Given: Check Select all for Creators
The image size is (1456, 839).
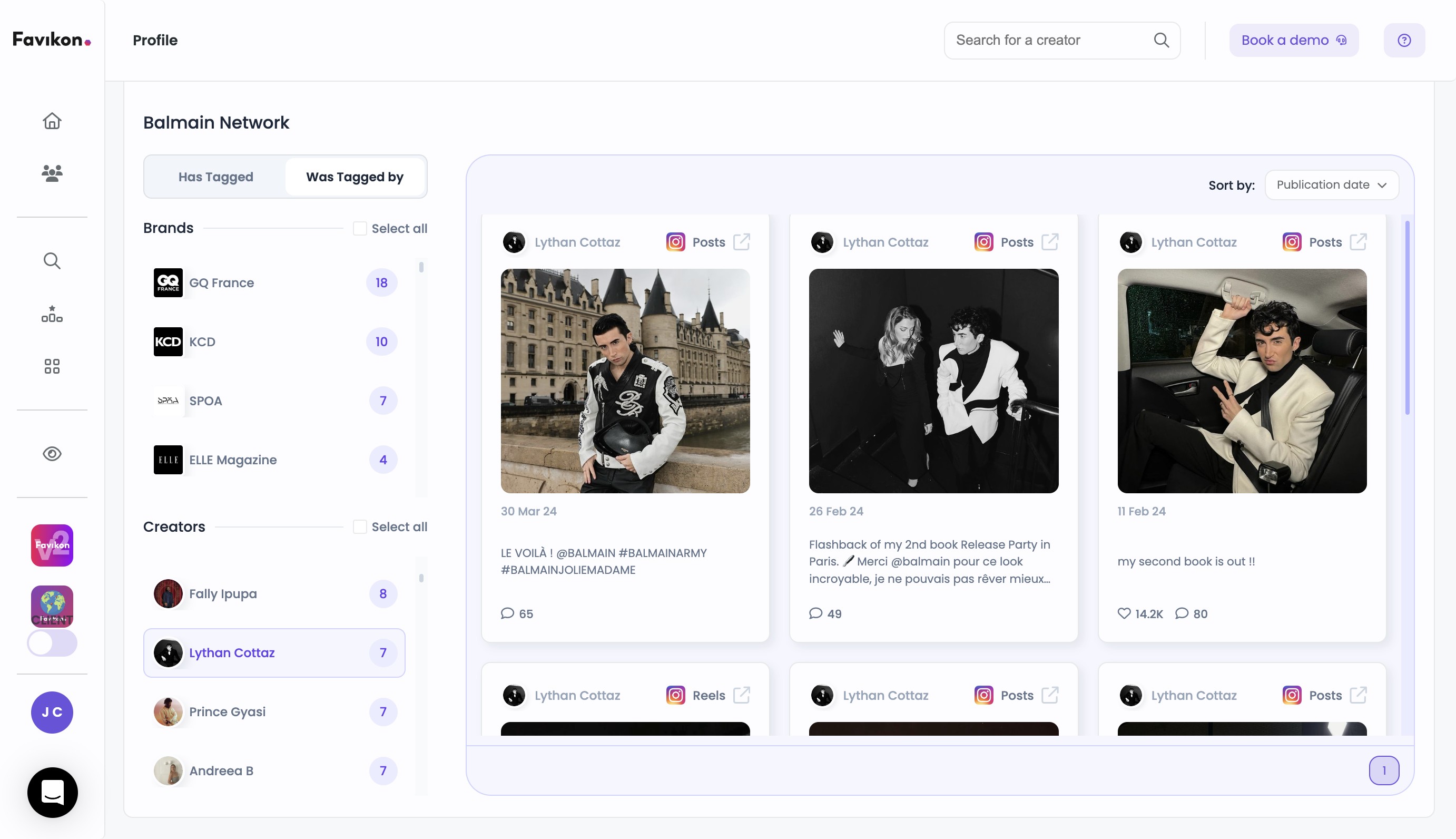Looking at the screenshot, I should pos(360,526).
